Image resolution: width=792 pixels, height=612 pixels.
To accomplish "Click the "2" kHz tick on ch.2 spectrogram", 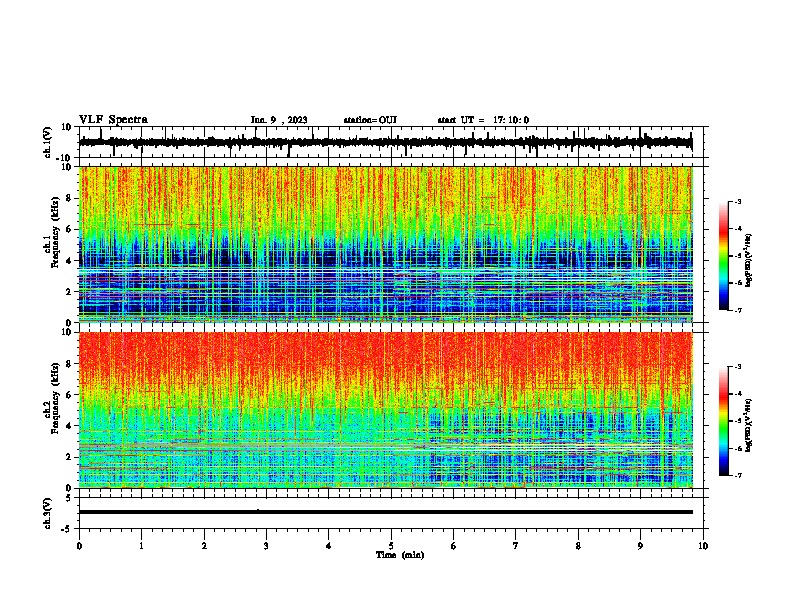I will (70, 457).
